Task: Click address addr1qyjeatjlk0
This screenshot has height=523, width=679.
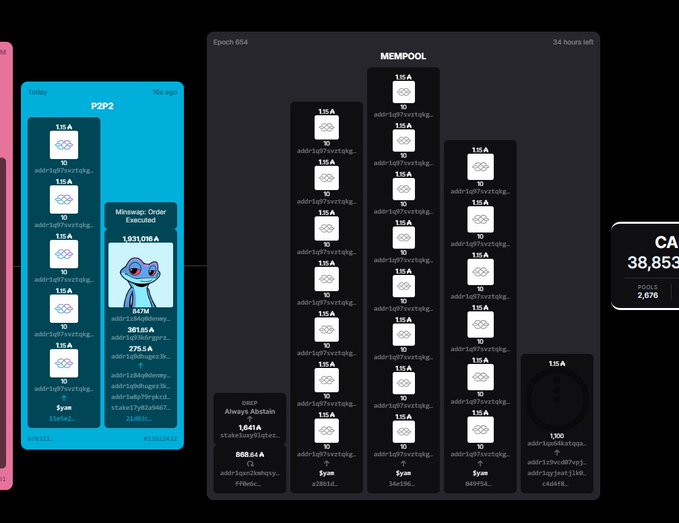Action: tap(557, 473)
